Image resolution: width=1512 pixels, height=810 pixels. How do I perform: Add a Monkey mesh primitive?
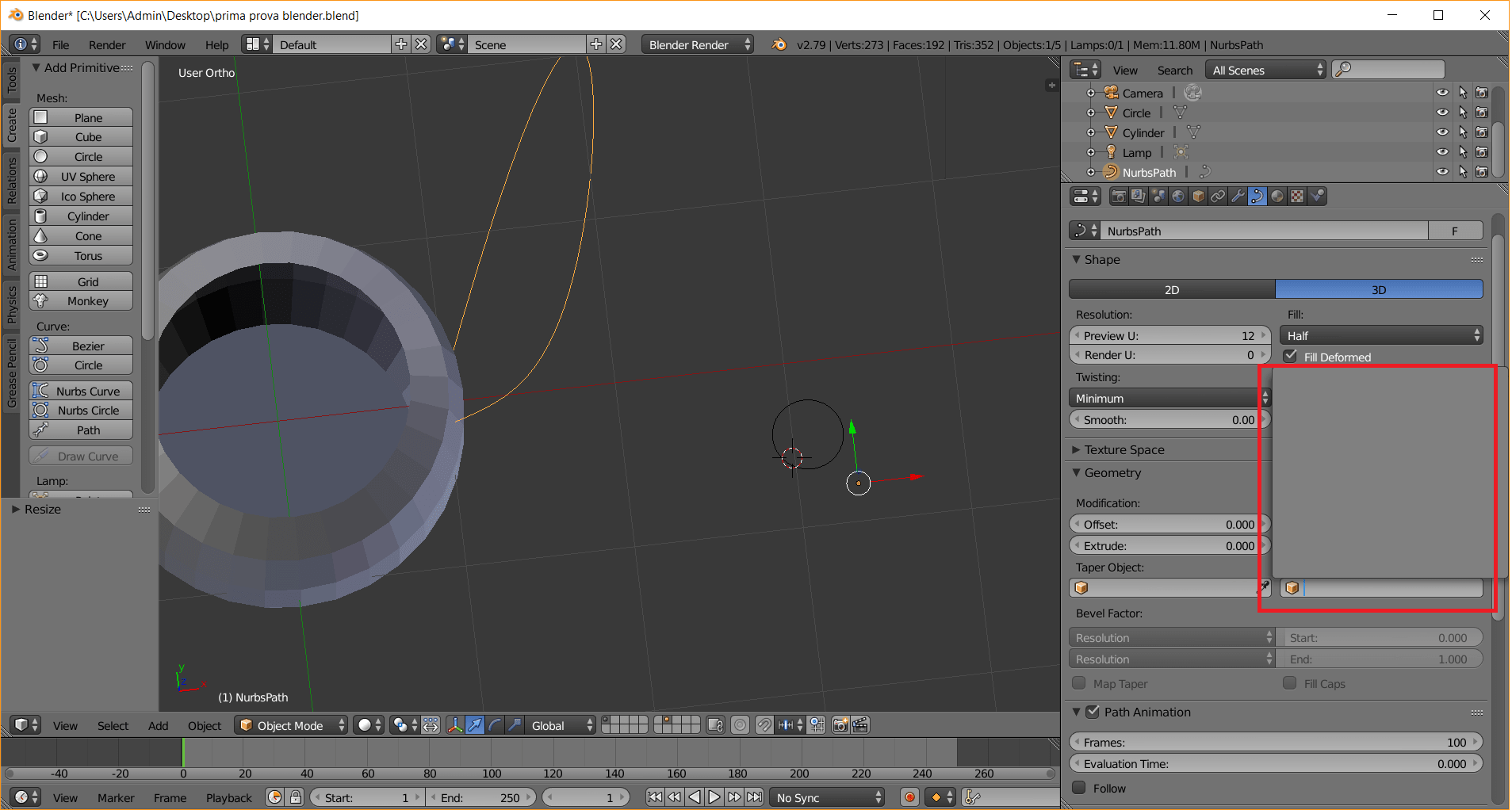[x=81, y=301]
